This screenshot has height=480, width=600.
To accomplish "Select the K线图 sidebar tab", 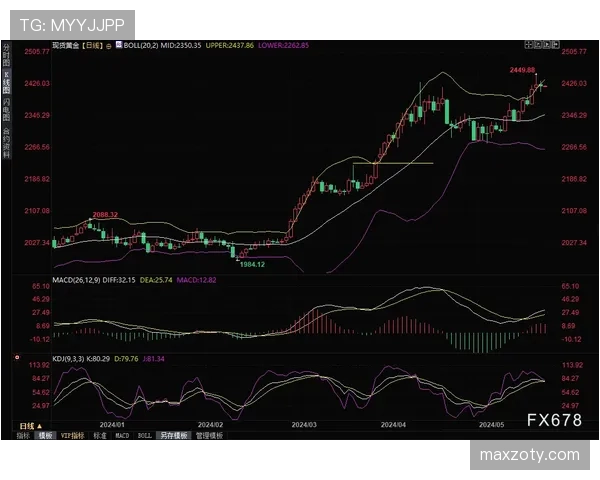I will [x=7, y=82].
